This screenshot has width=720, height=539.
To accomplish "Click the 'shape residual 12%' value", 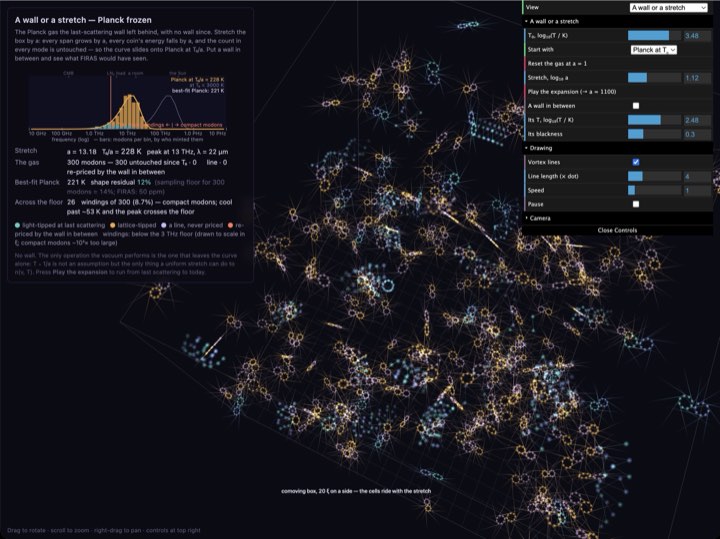I will pyautogui.click(x=120, y=182).
